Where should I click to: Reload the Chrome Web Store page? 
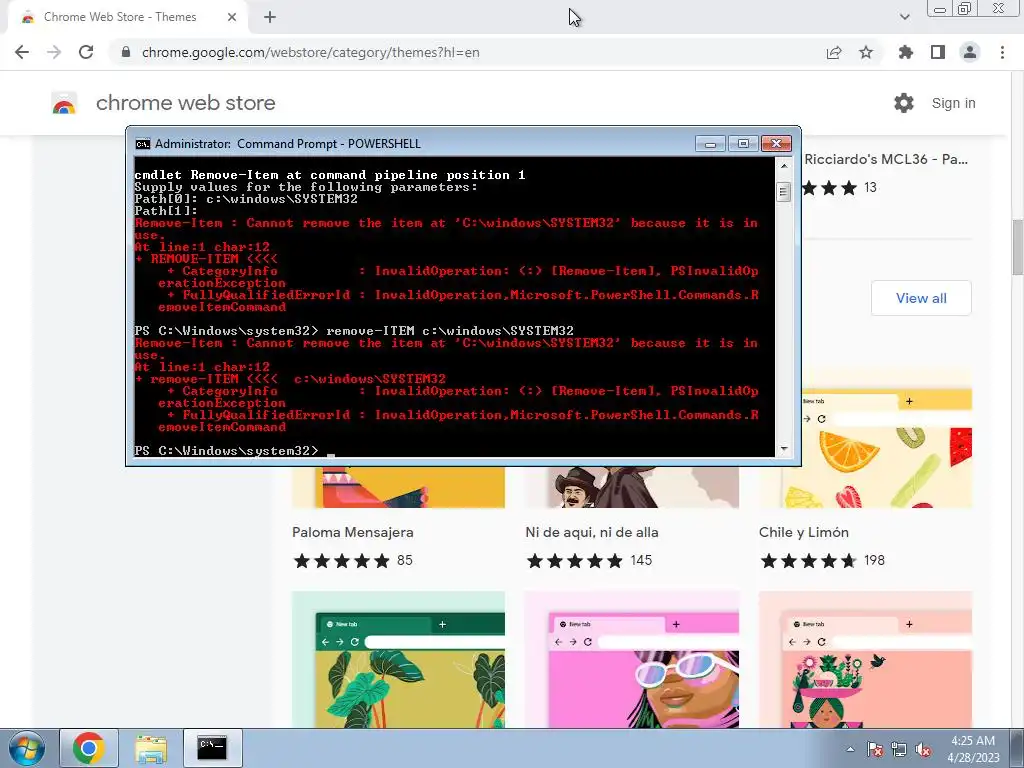click(86, 52)
